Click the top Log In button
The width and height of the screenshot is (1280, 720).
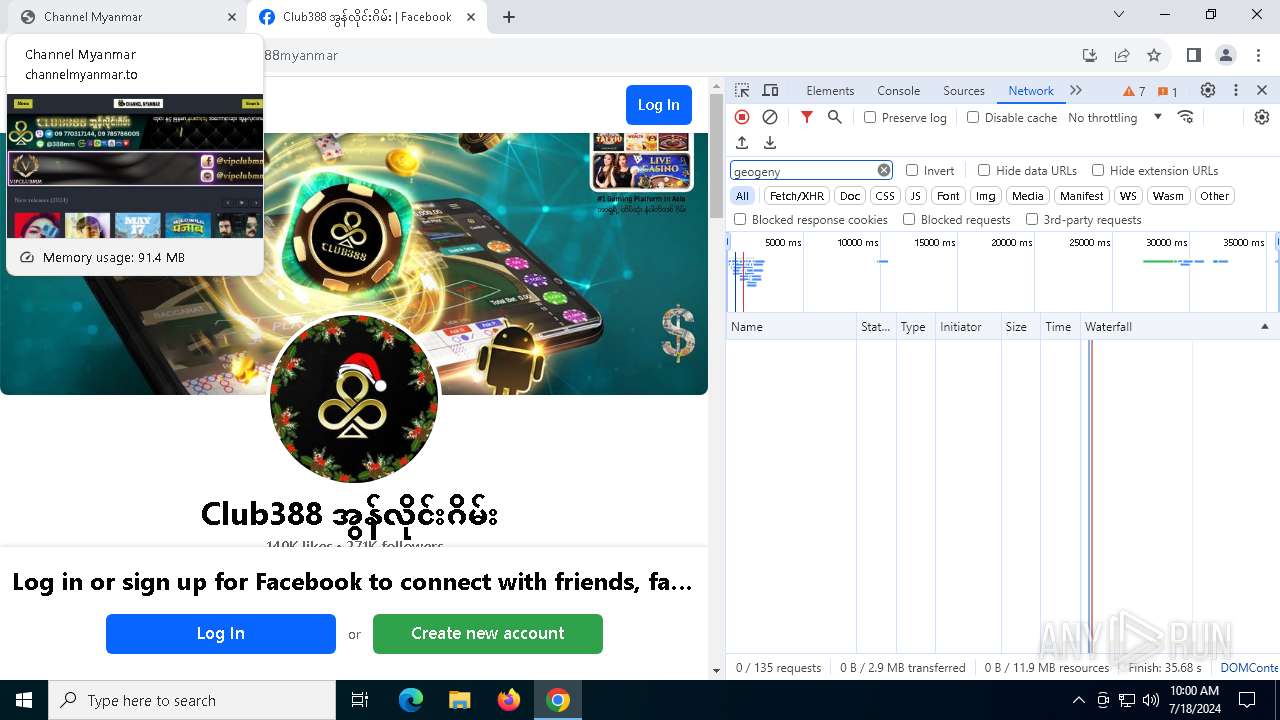658,105
